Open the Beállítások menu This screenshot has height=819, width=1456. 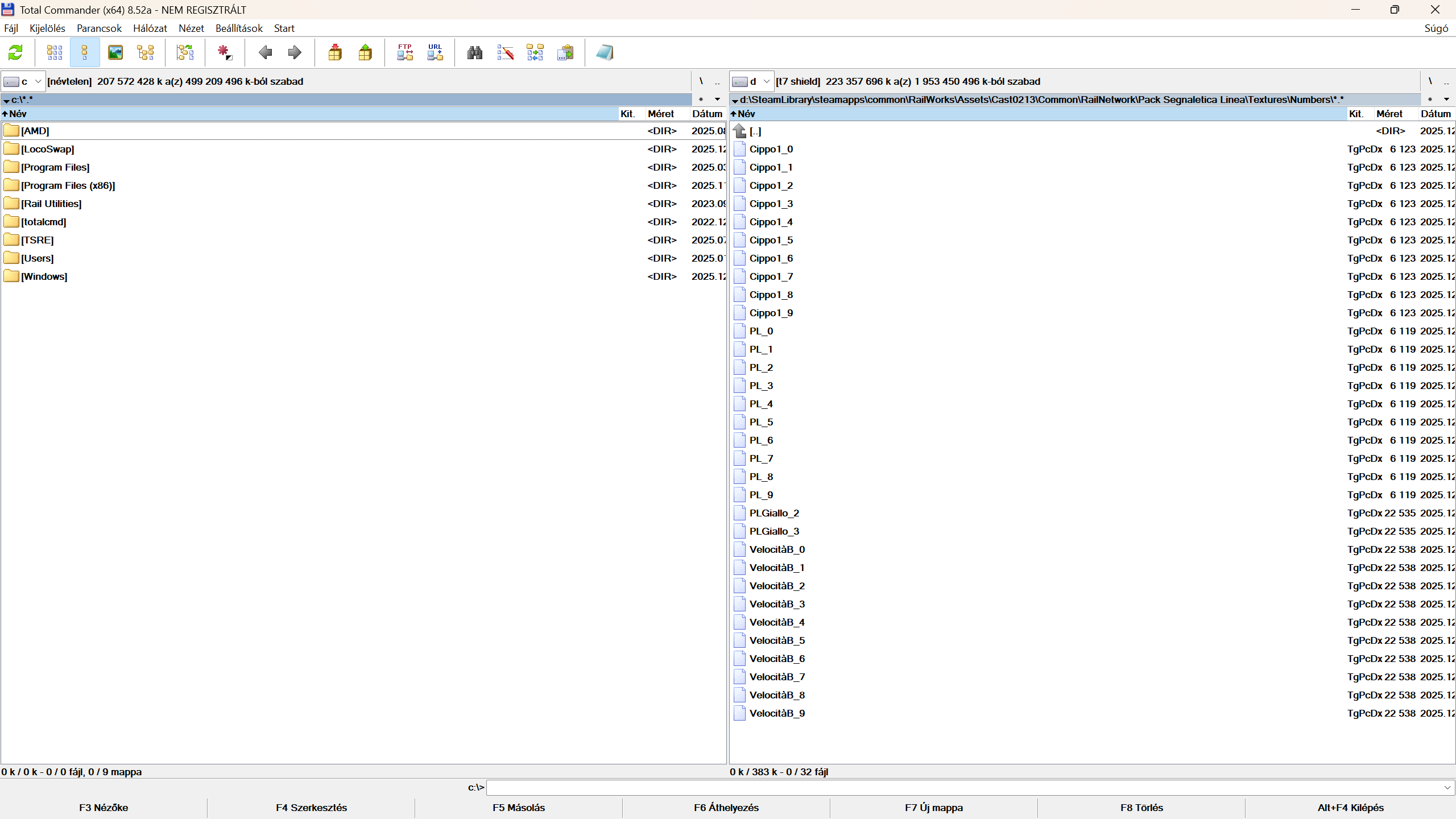[239, 28]
